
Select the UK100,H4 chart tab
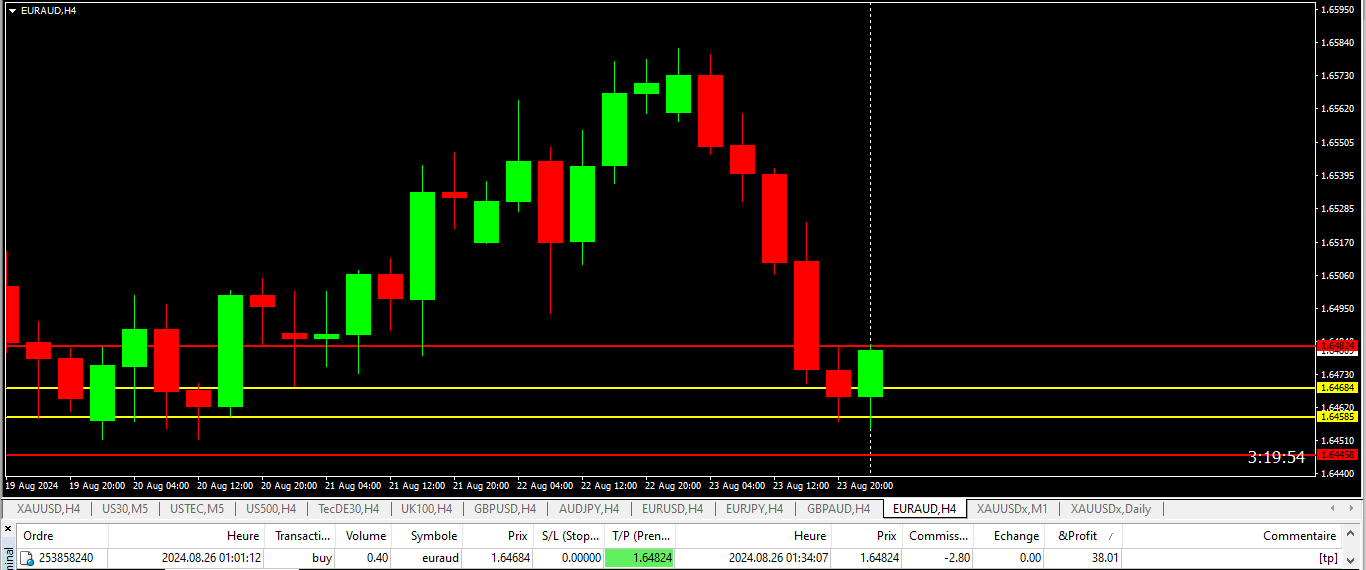pos(426,509)
